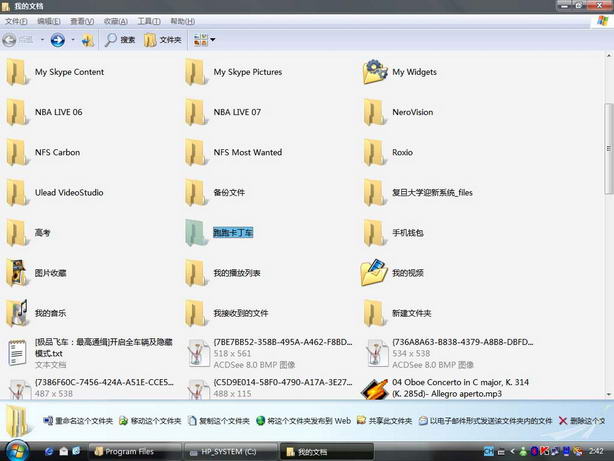Viewport: 614px width, 461px height.
Task: Open the 工具(T) menu
Action: tap(148, 21)
